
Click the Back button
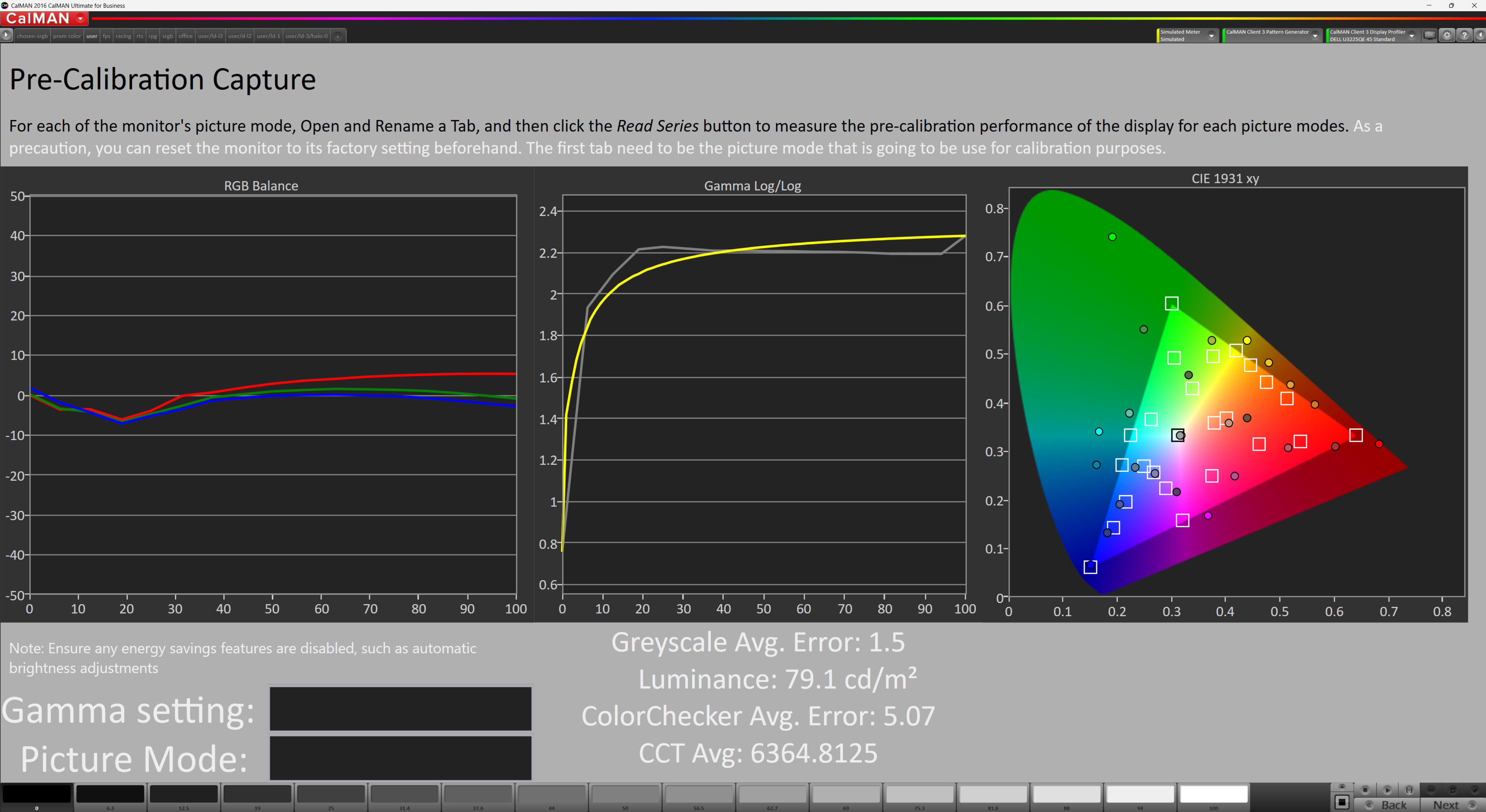[1387, 805]
